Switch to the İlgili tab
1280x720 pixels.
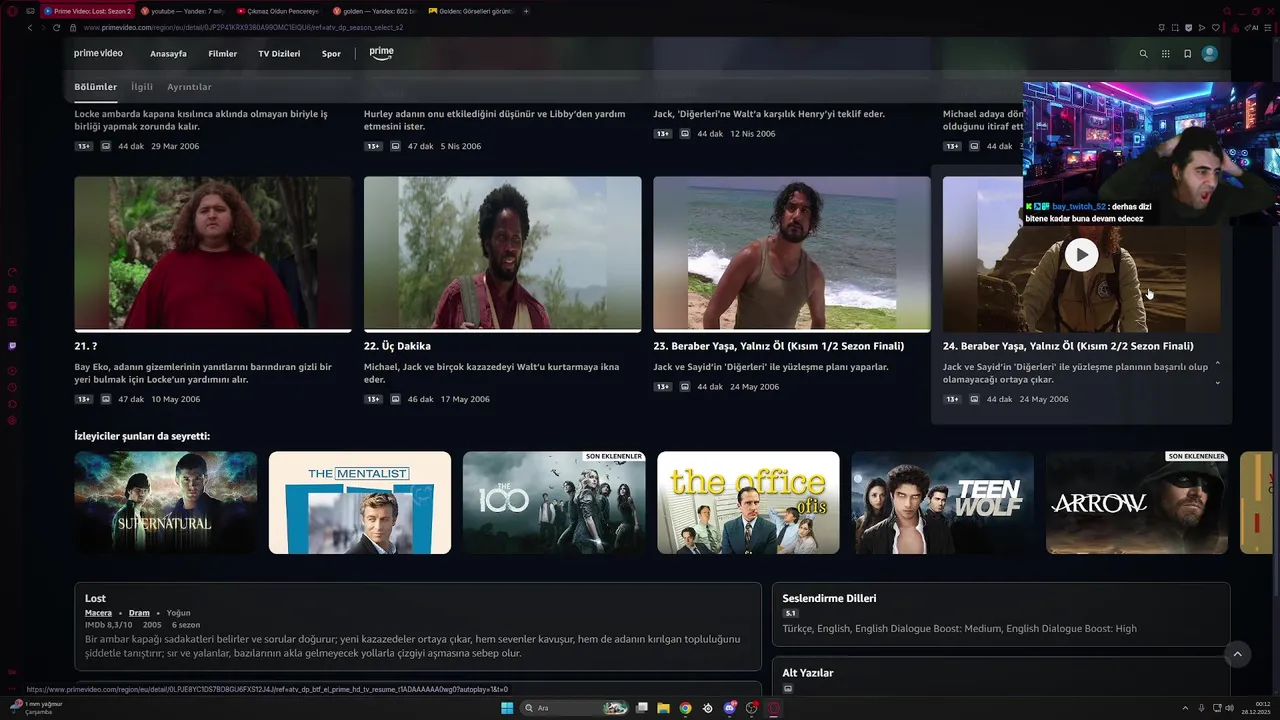pyautogui.click(x=142, y=87)
